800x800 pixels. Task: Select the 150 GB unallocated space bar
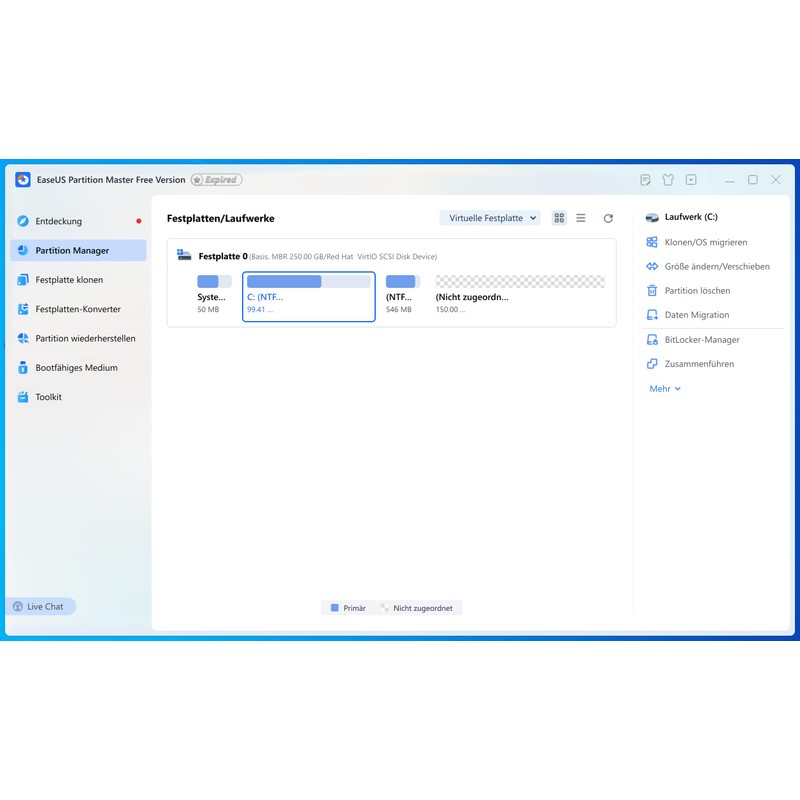[520, 282]
